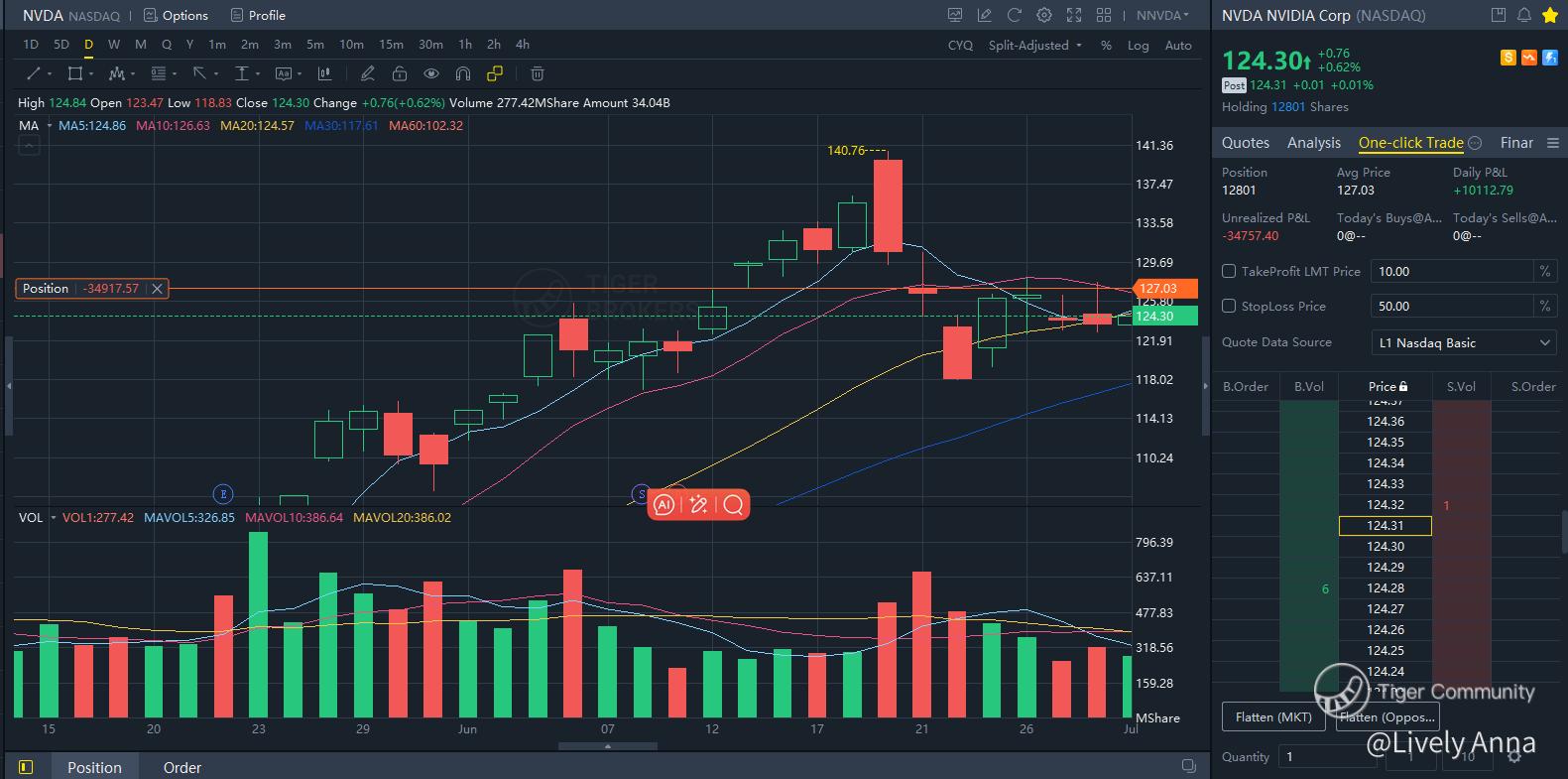Click the bookmark icon beside NVIDIA Corp

point(1499,15)
